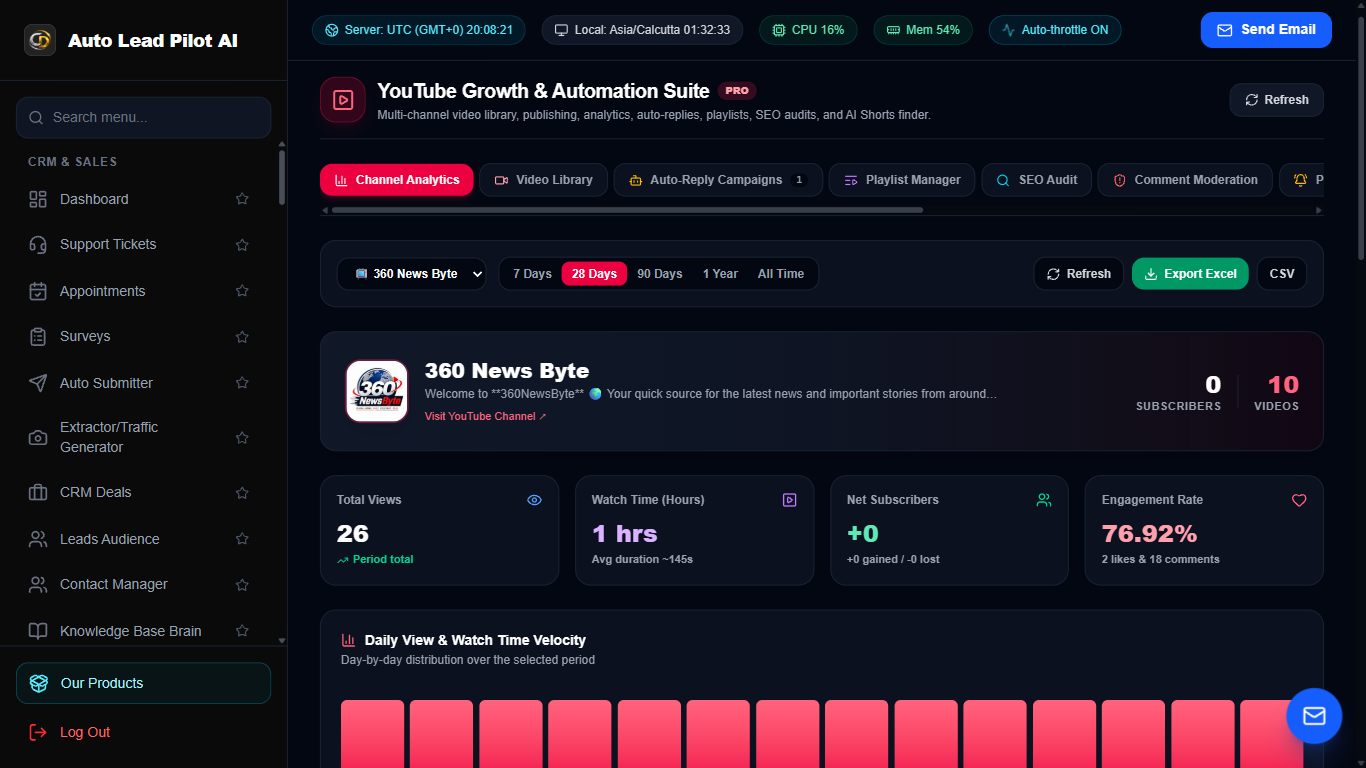Click the heart icon on Engagement Rate card
1366x768 pixels.
(1299, 500)
